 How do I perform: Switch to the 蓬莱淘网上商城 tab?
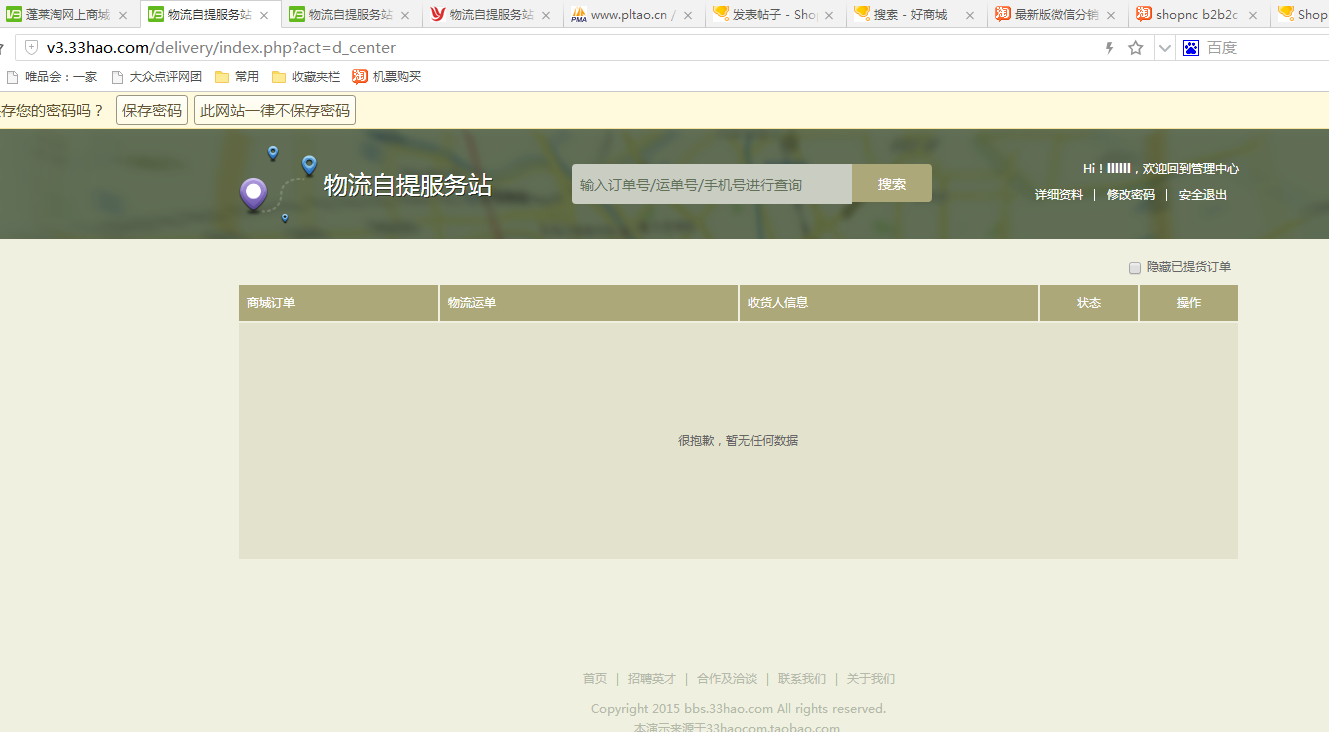[68, 15]
